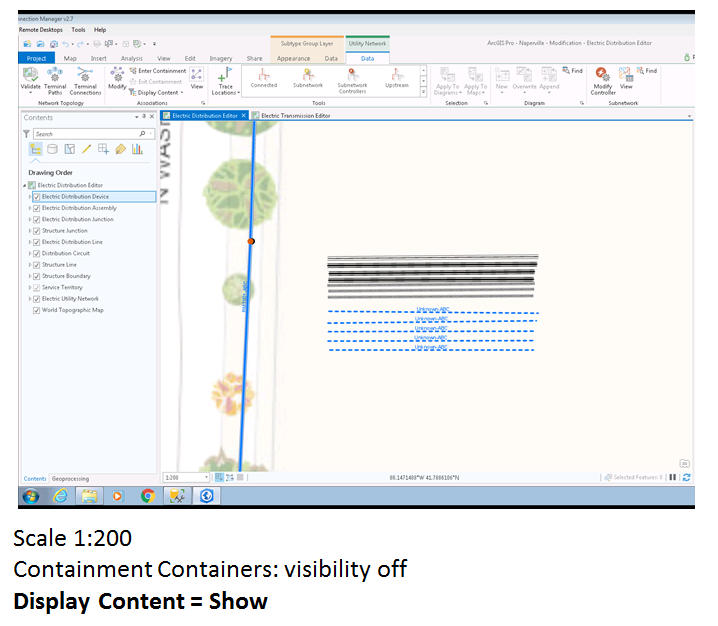Hide the World Topographic Map layer
718x626 pixels.
(x=37, y=310)
